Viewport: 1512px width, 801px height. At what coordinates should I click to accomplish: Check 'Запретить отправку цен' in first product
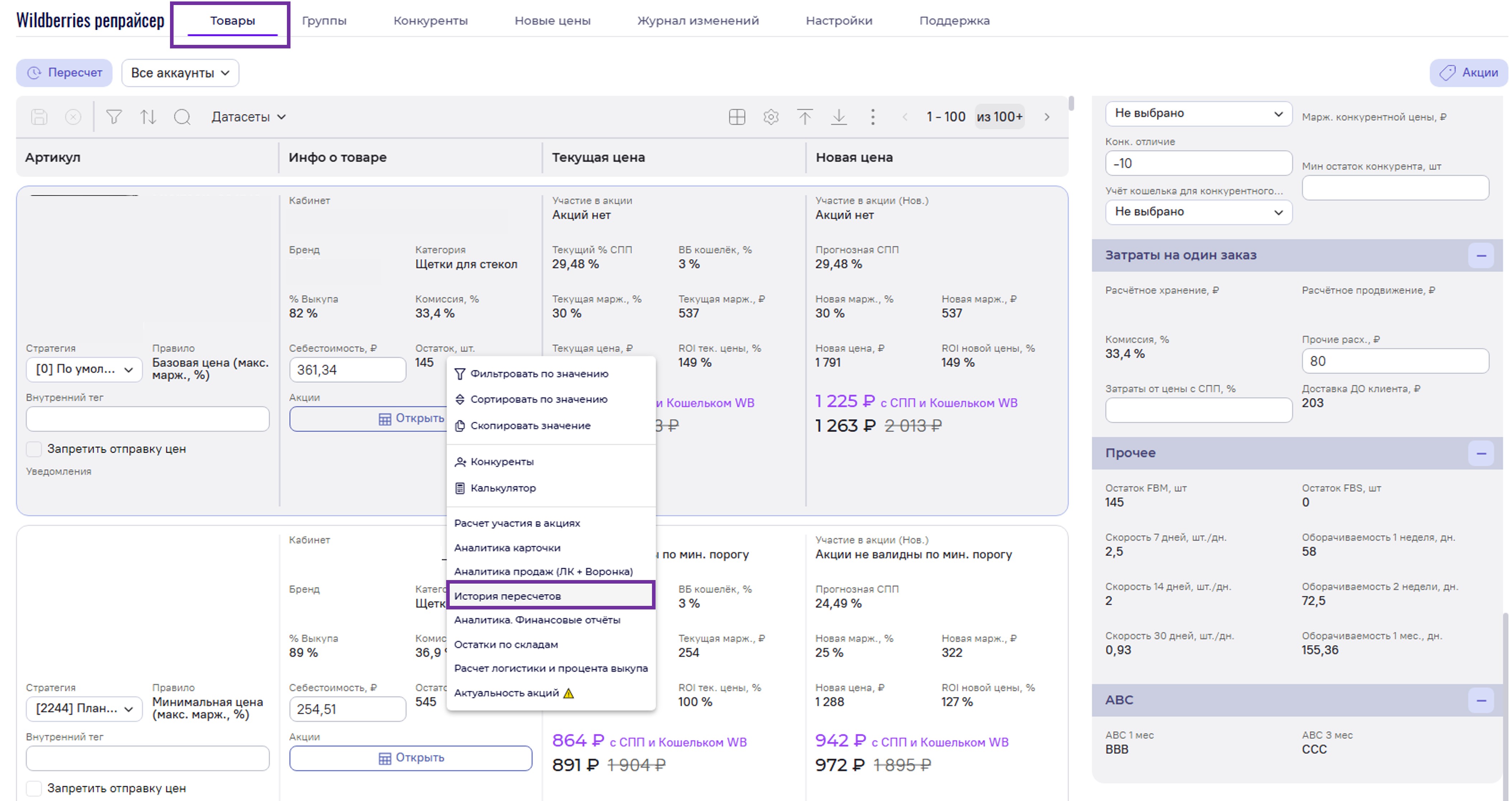[x=34, y=449]
